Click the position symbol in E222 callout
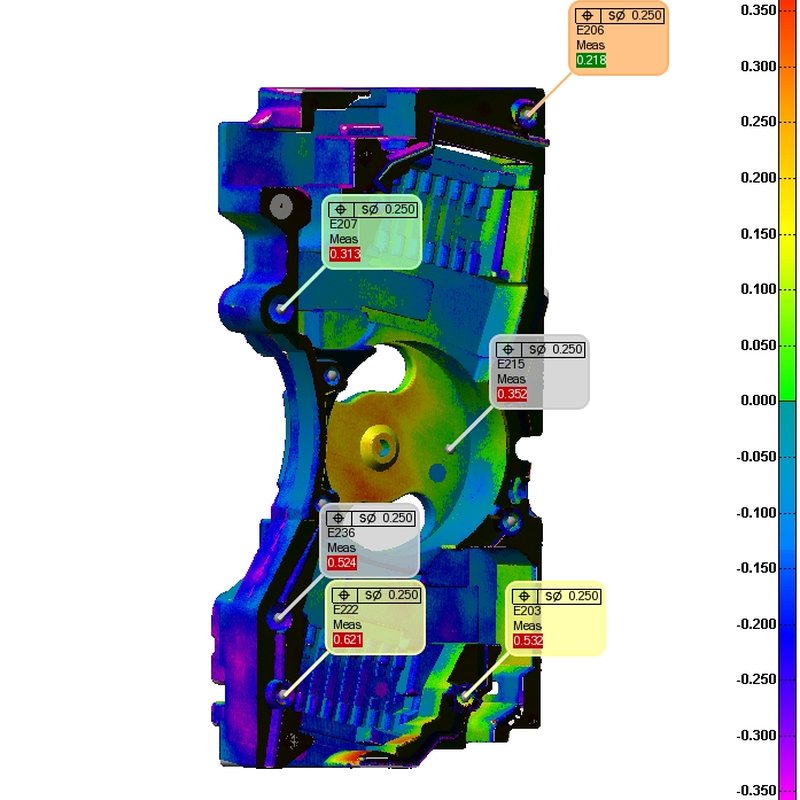This screenshot has height=800, width=800. [x=344, y=595]
